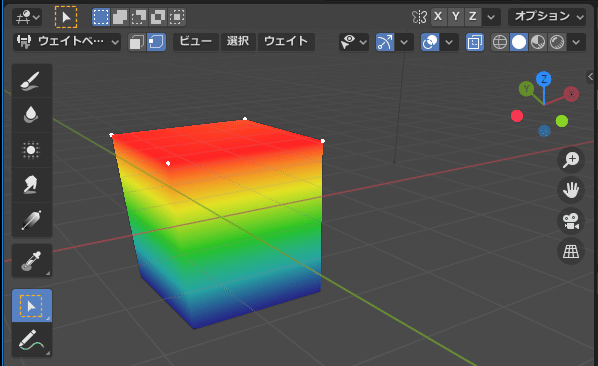598x366 pixels.
Task: Select the Gradient weight tool
Action: coord(32,220)
